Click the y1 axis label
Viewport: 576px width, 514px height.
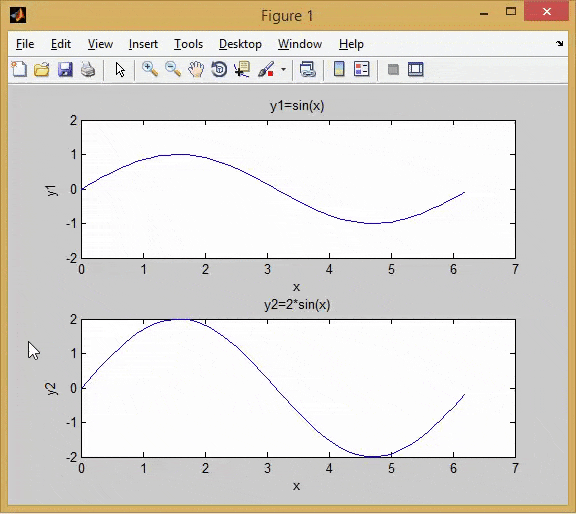pos(52,190)
